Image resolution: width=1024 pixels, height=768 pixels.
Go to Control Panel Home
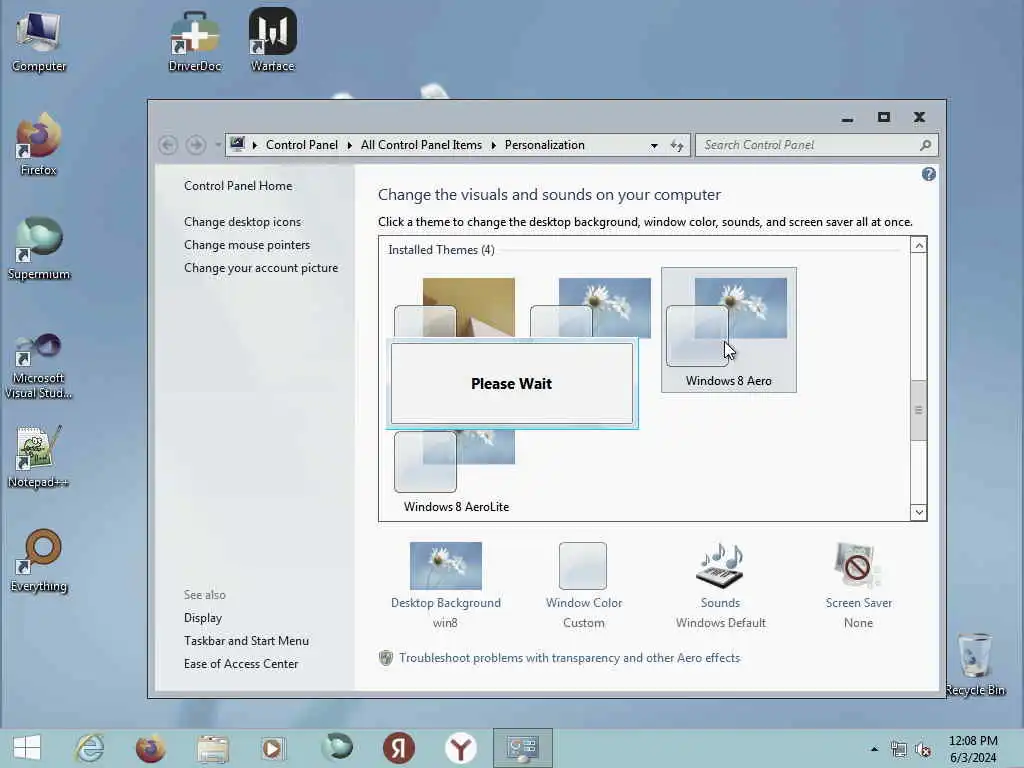(238, 185)
